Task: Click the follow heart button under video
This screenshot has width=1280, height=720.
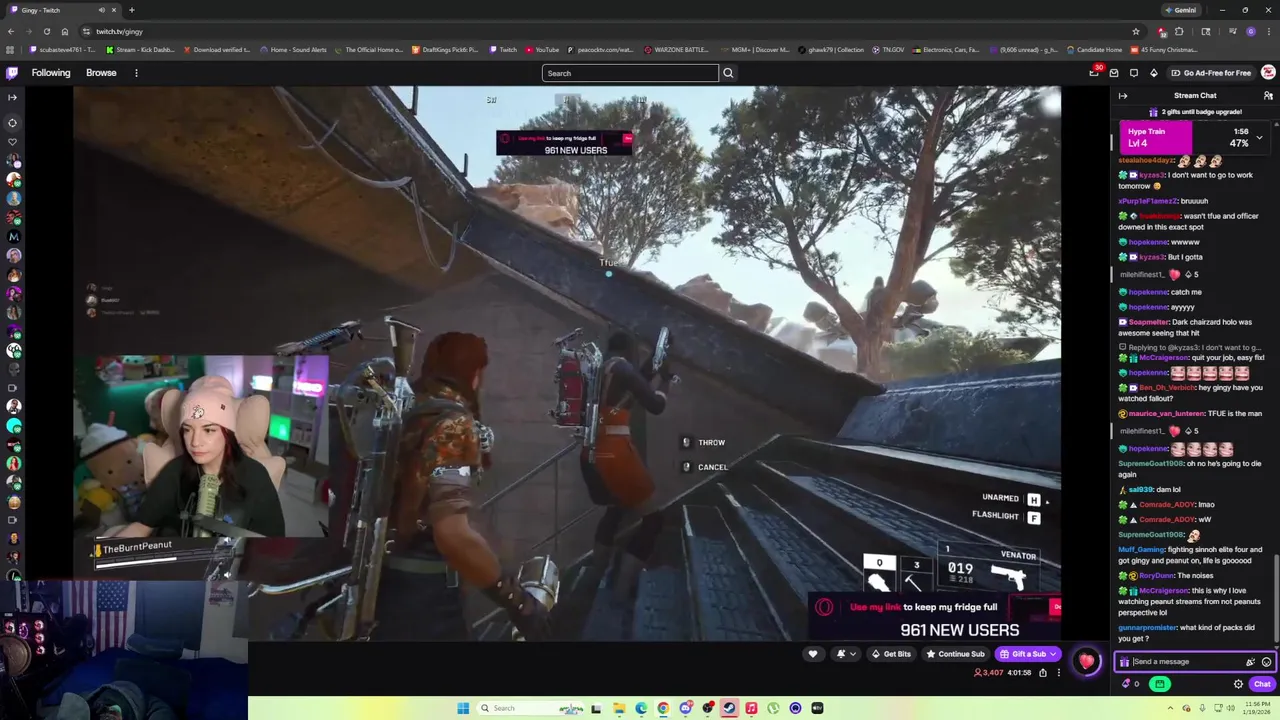Action: pos(812,654)
